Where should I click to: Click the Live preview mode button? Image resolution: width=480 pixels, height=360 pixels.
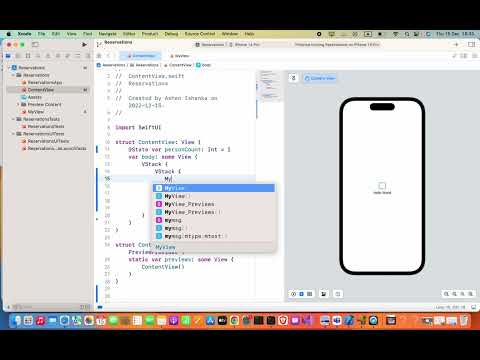(293, 294)
